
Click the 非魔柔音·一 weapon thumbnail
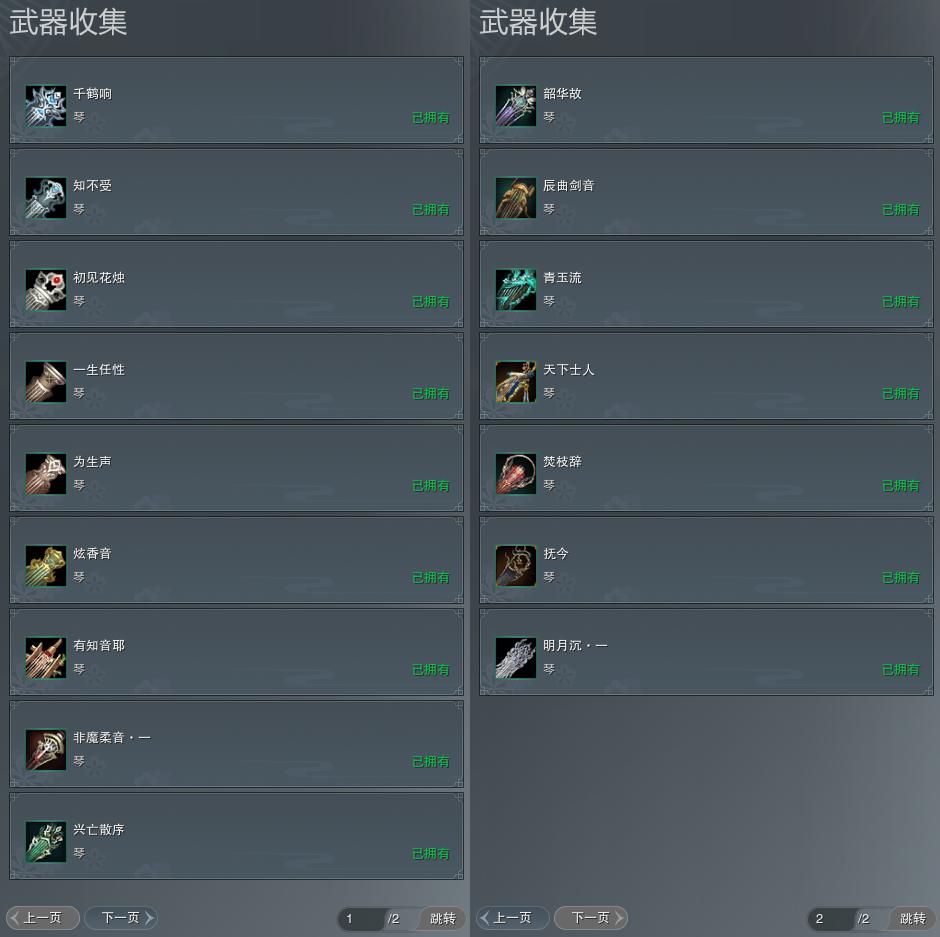pyautogui.click(x=46, y=750)
